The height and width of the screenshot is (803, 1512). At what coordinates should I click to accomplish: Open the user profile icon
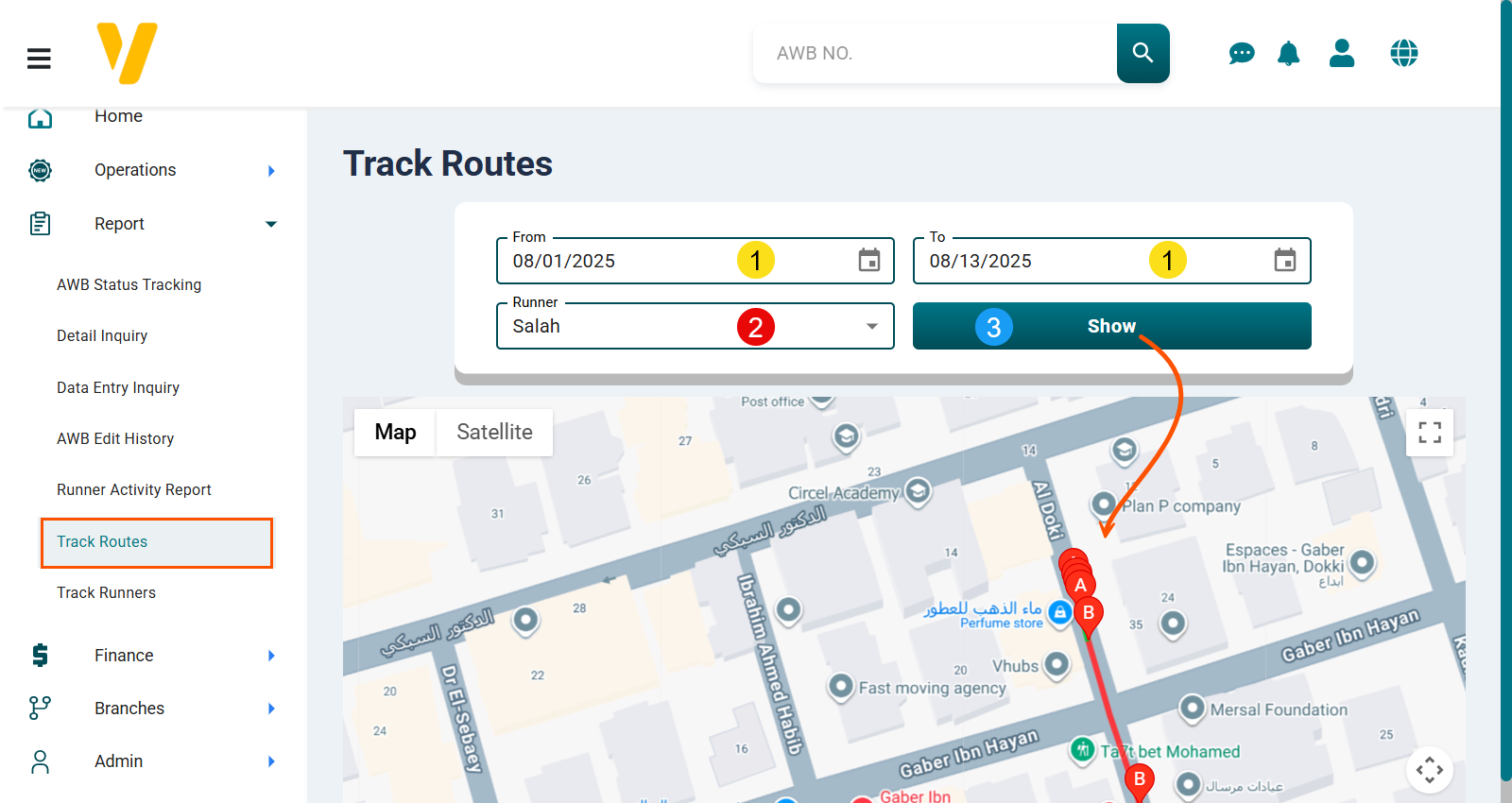[x=1342, y=53]
